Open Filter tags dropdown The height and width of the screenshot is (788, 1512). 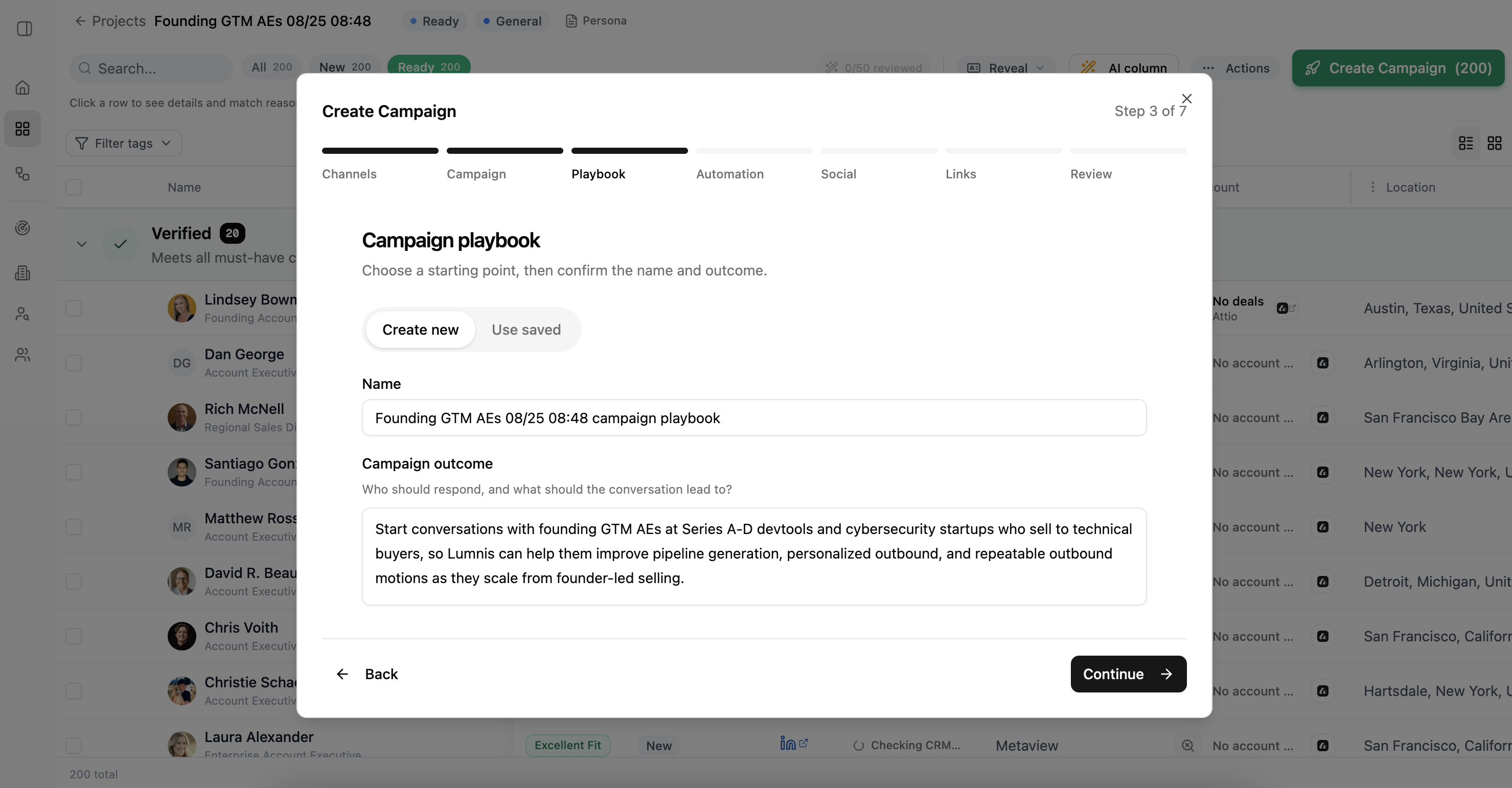point(124,143)
